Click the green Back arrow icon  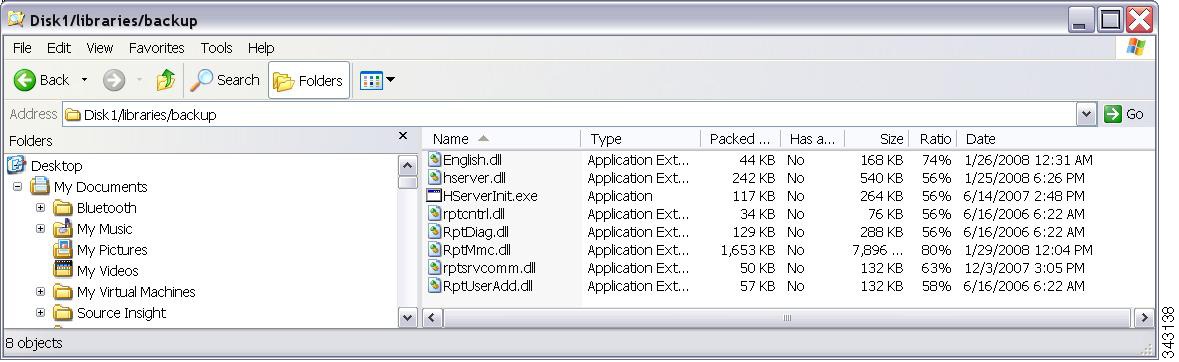[25, 80]
